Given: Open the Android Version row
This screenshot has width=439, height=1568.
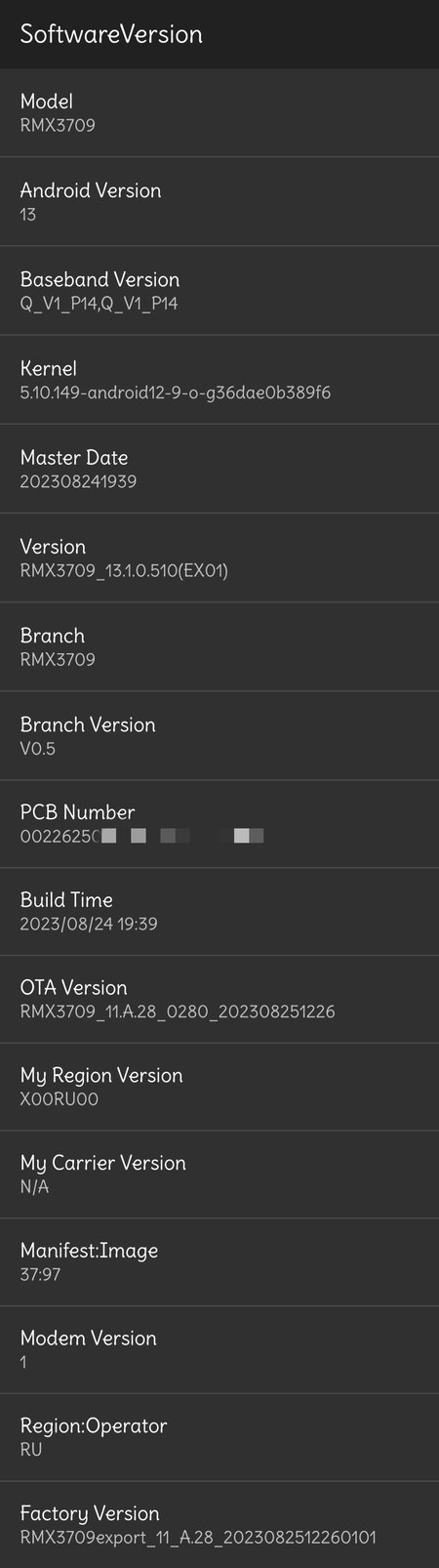Looking at the screenshot, I should (x=219, y=201).
